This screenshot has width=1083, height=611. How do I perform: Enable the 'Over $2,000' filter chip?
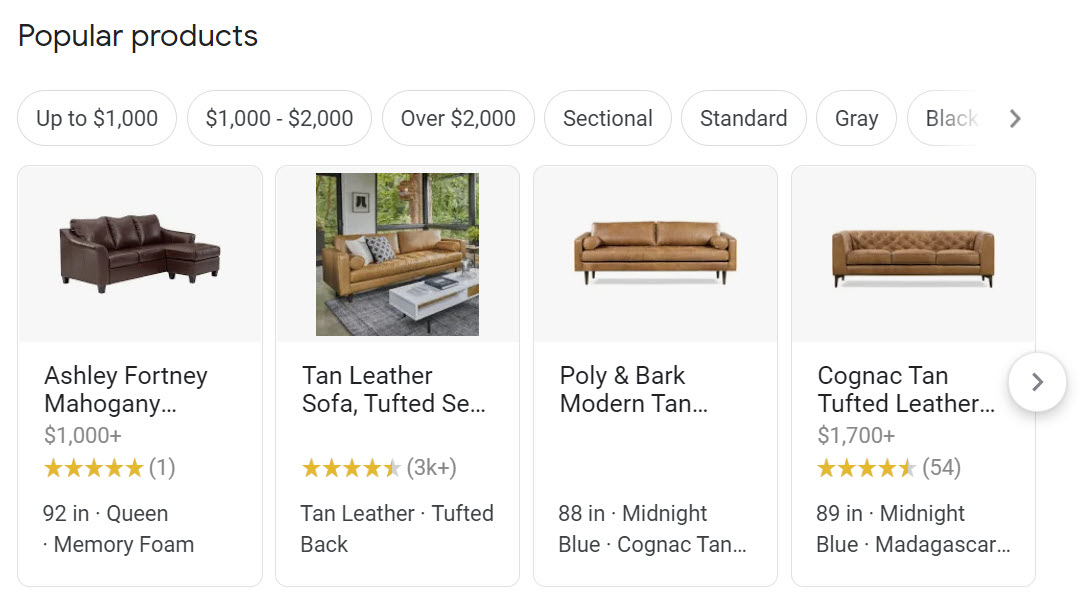(458, 119)
